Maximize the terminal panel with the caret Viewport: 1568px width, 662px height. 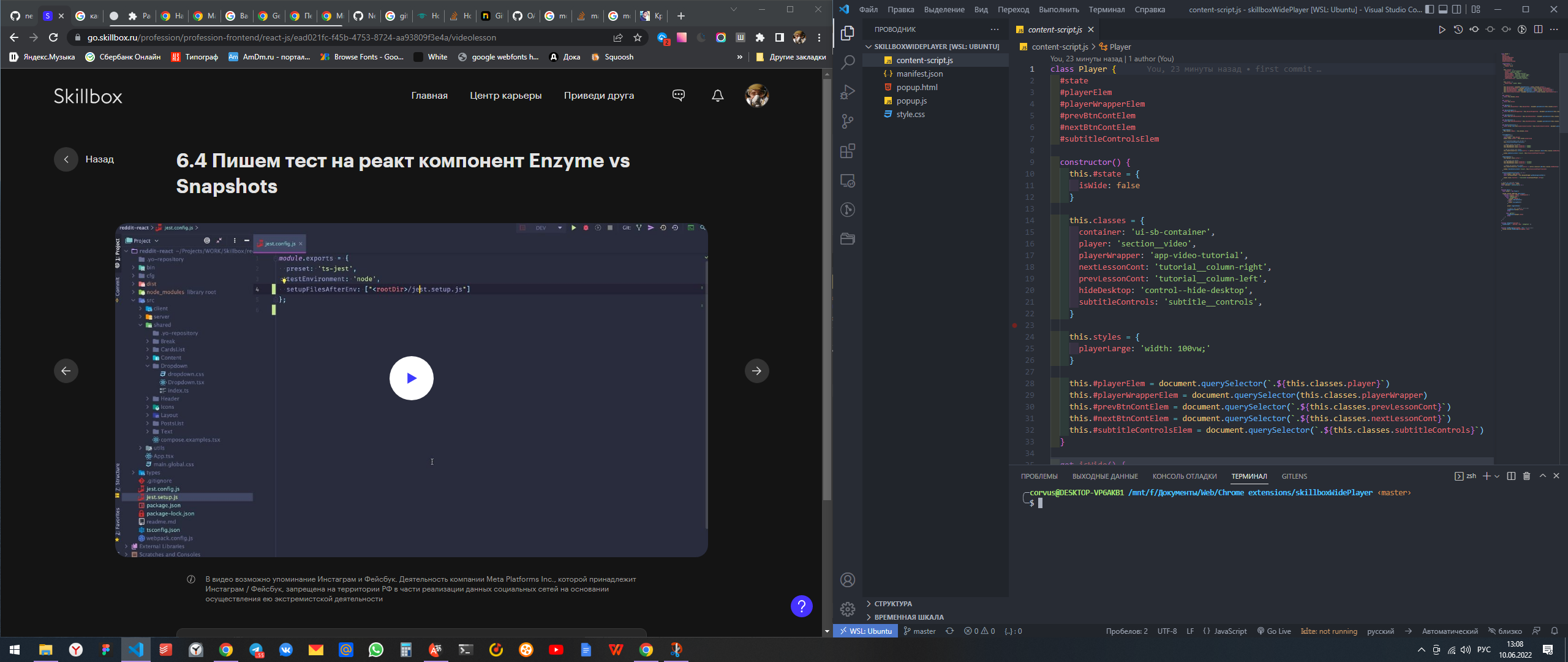pos(1543,476)
